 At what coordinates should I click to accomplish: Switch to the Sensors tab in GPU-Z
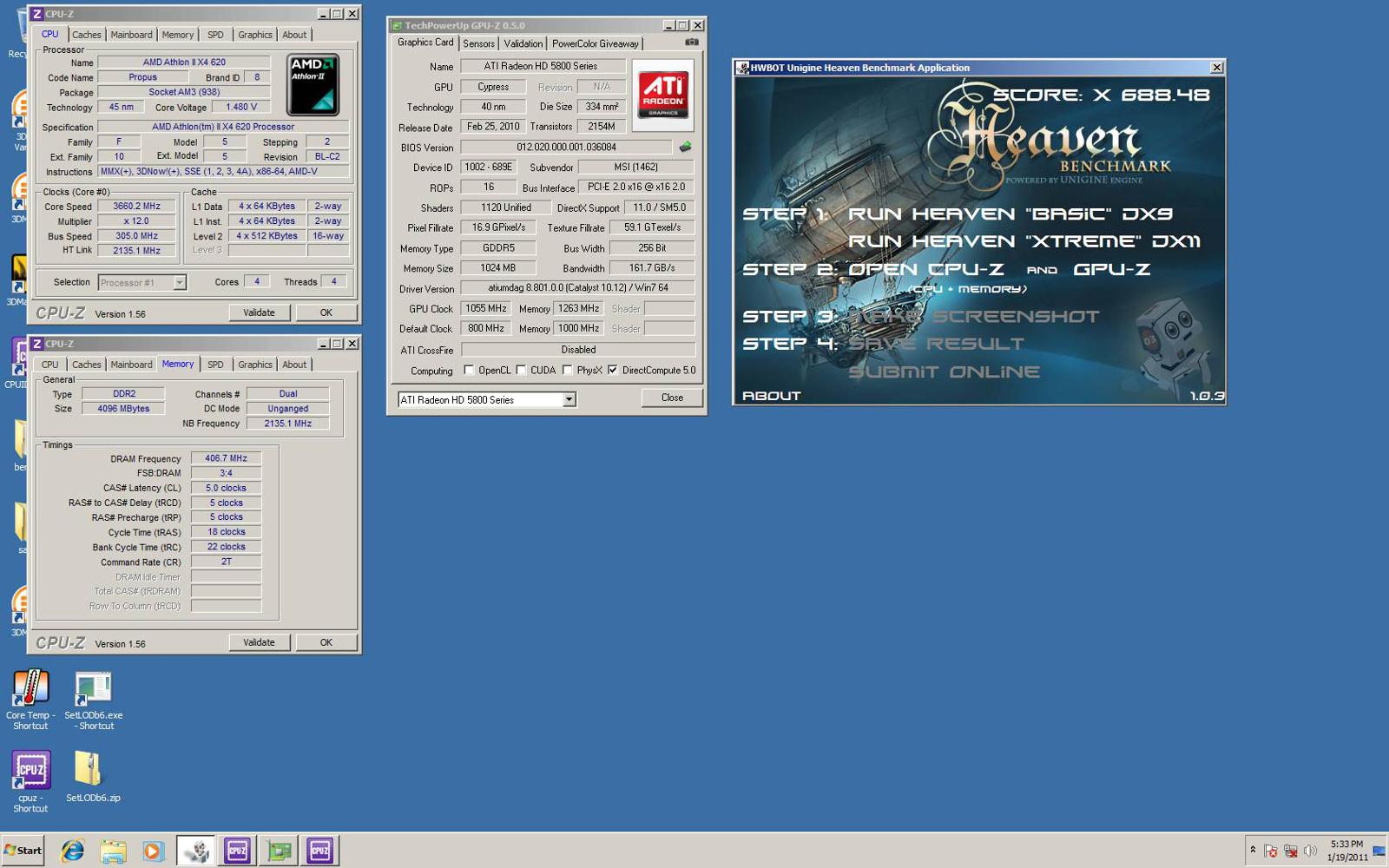coord(478,43)
